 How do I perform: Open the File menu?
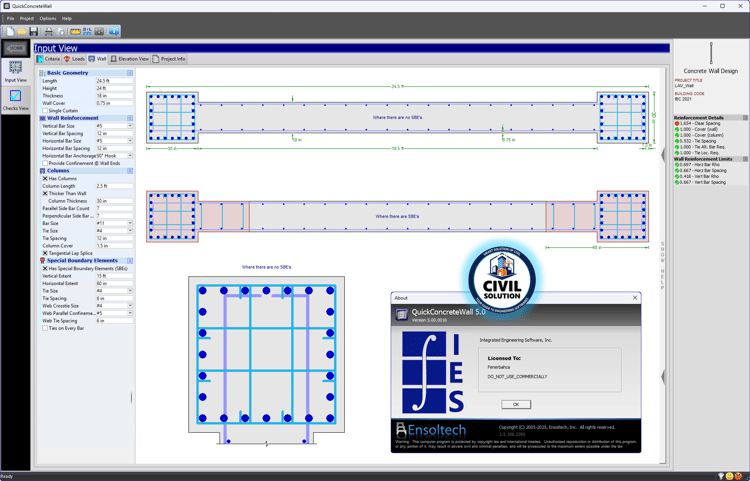point(10,19)
